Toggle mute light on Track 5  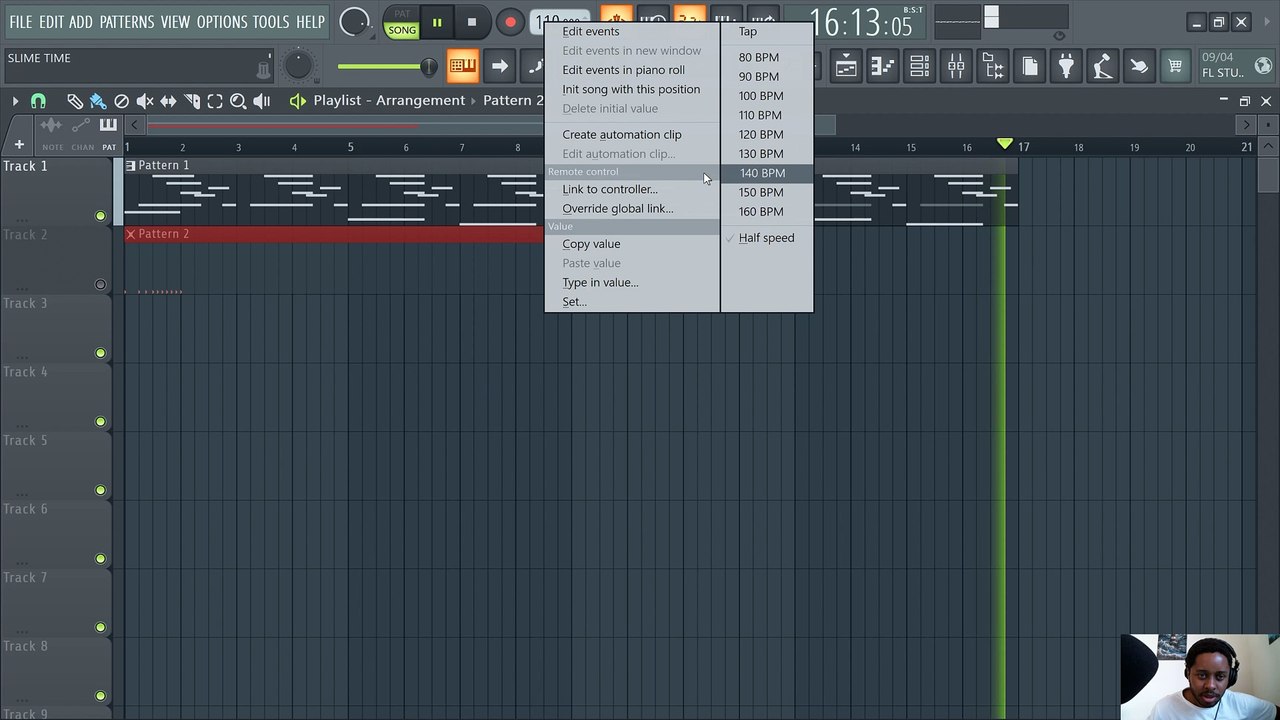100,490
